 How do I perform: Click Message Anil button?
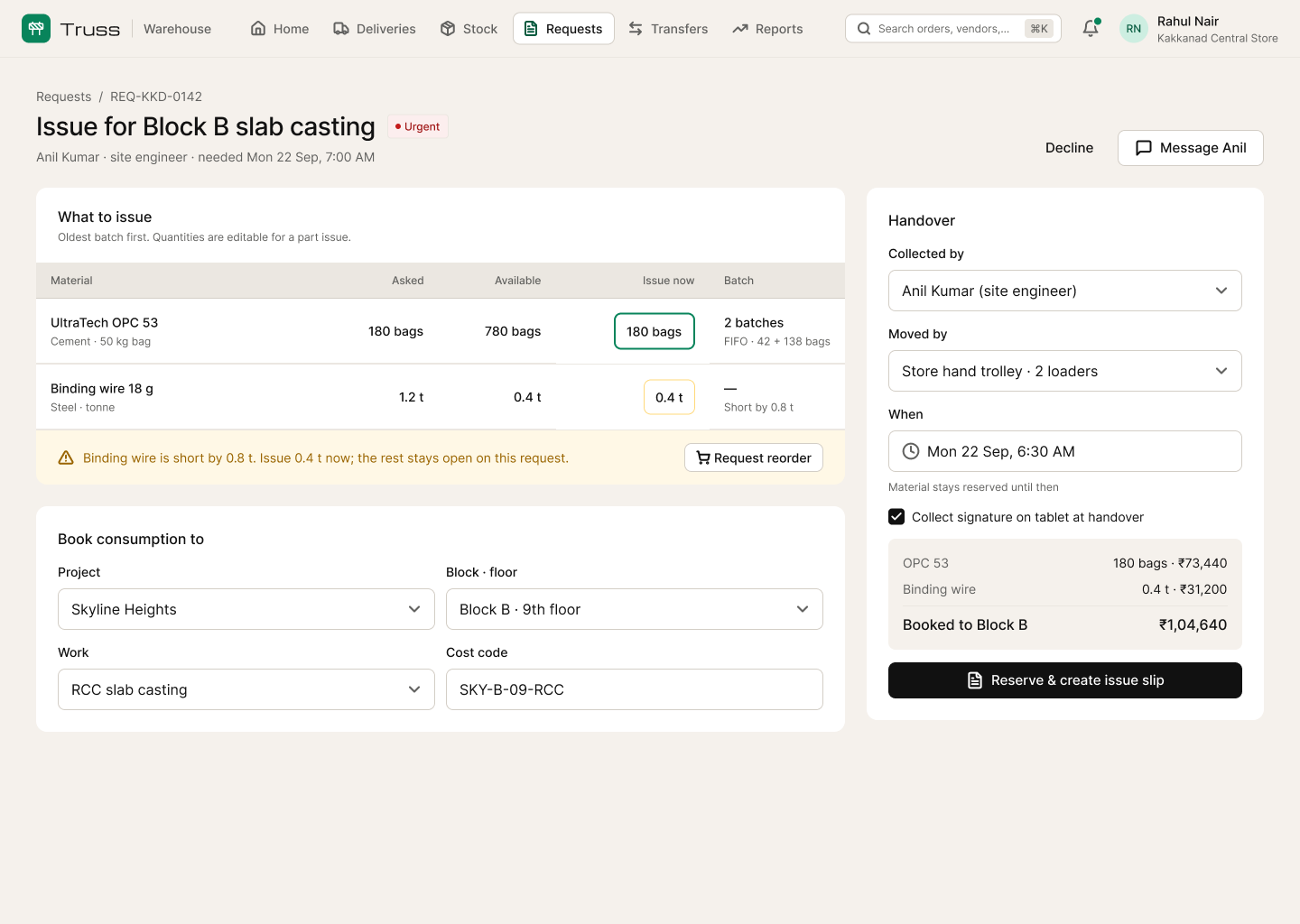pyautogui.click(x=1191, y=148)
